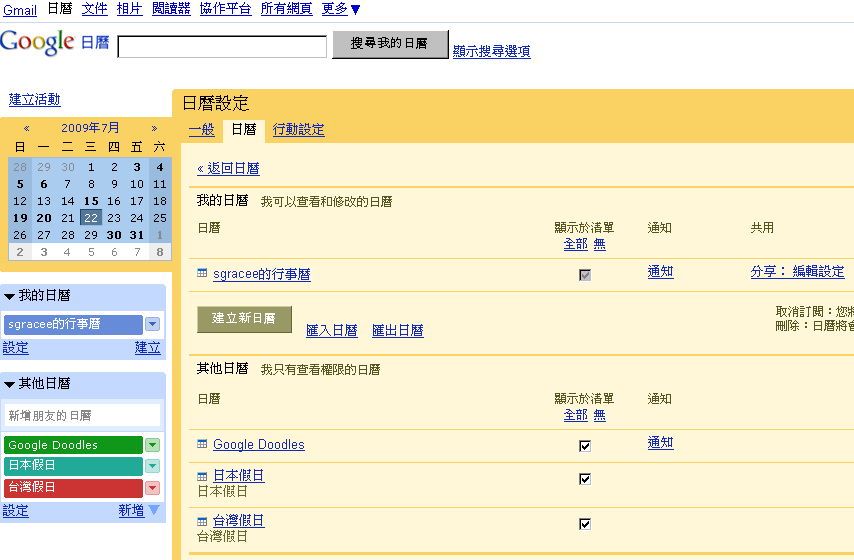Screen dimensions: 854x560
Task: Select the 日曆 settings tab
Action: pos(243,130)
